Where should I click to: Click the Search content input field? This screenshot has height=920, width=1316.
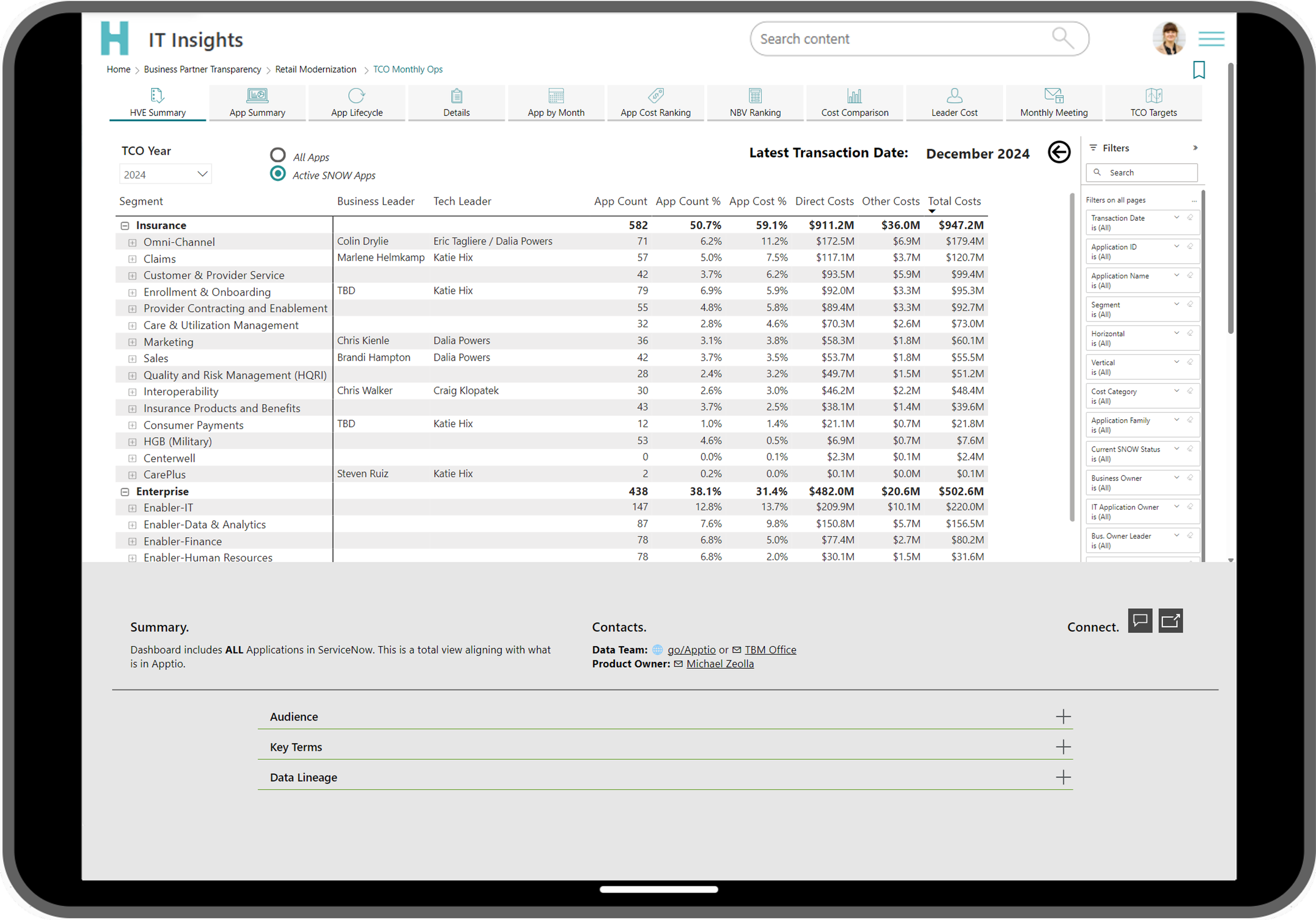click(920, 39)
